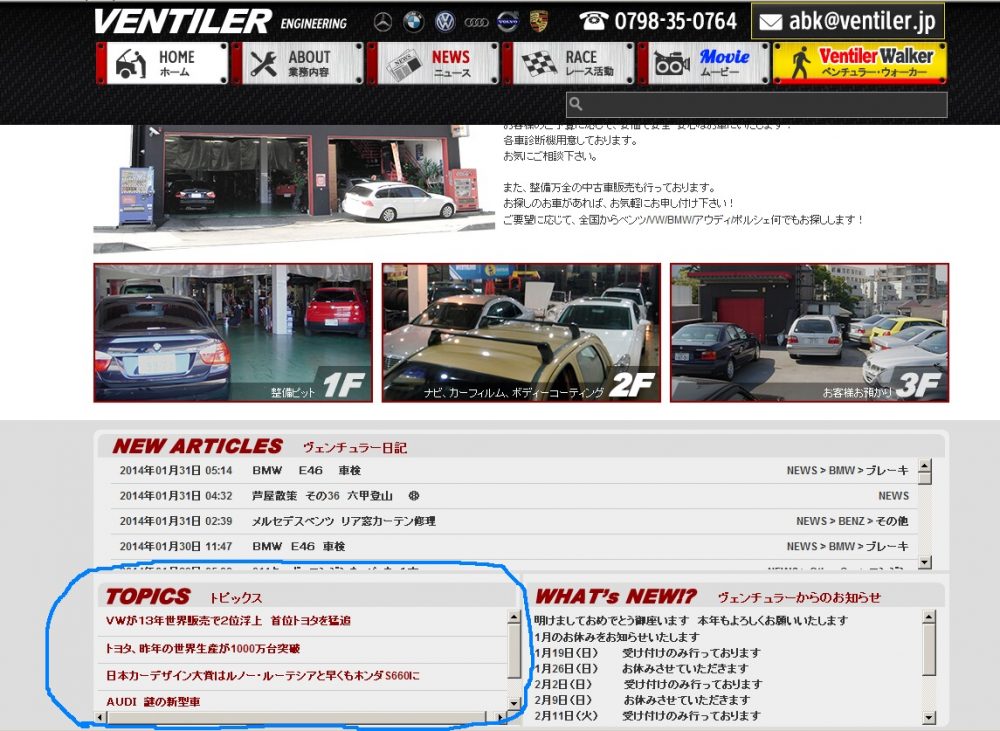Open article '芦屋散策 その36 六甲登山'

pos(335,496)
